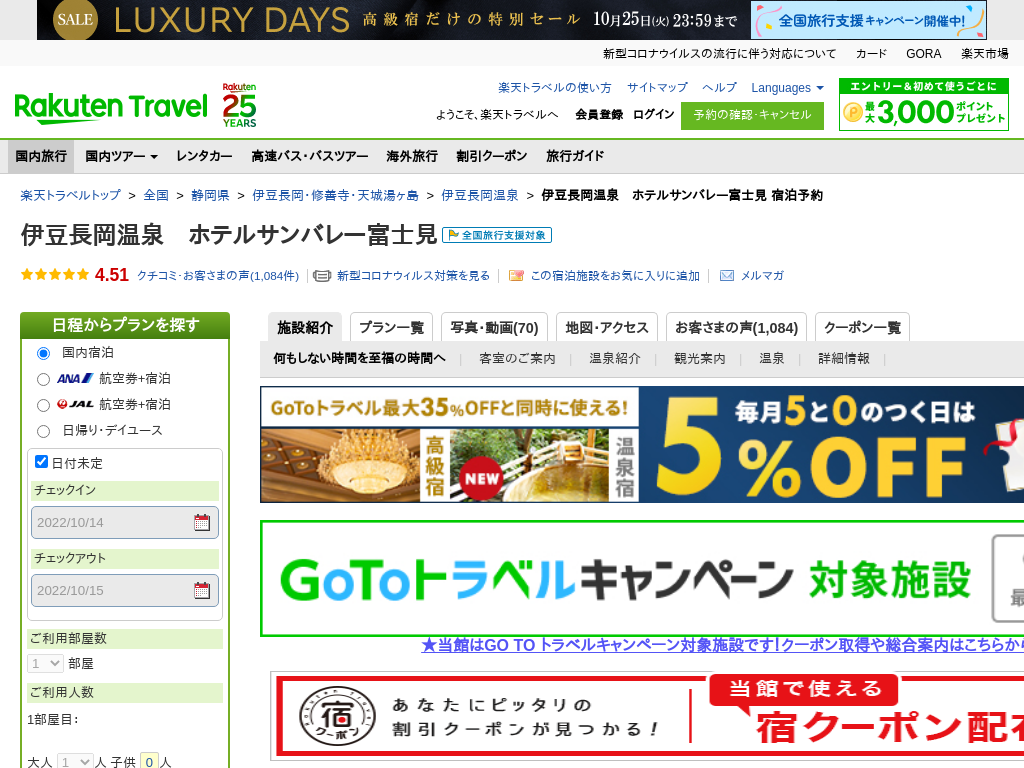Viewport: 1024px width, 768px height.
Task: Click the 全国旅行支援キャンペーン開催中 banner
Action: click(x=869, y=20)
